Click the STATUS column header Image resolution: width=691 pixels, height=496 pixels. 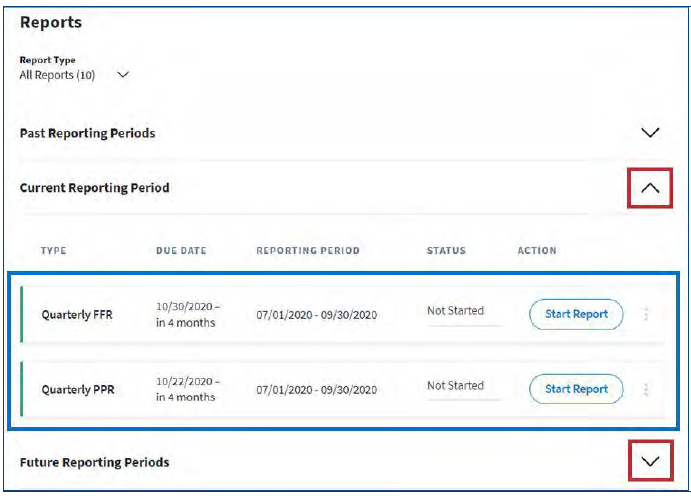click(446, 251)
